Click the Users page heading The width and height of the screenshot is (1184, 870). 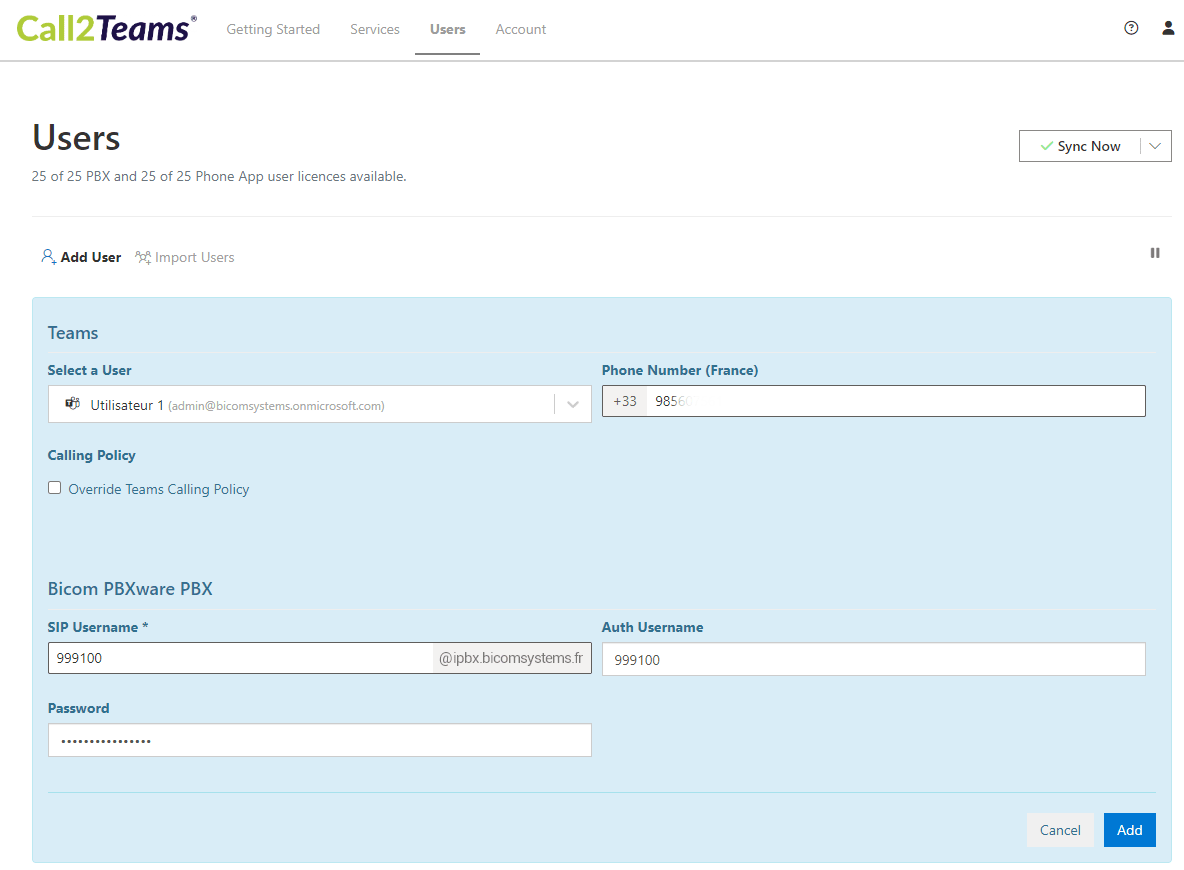[76, 138]
